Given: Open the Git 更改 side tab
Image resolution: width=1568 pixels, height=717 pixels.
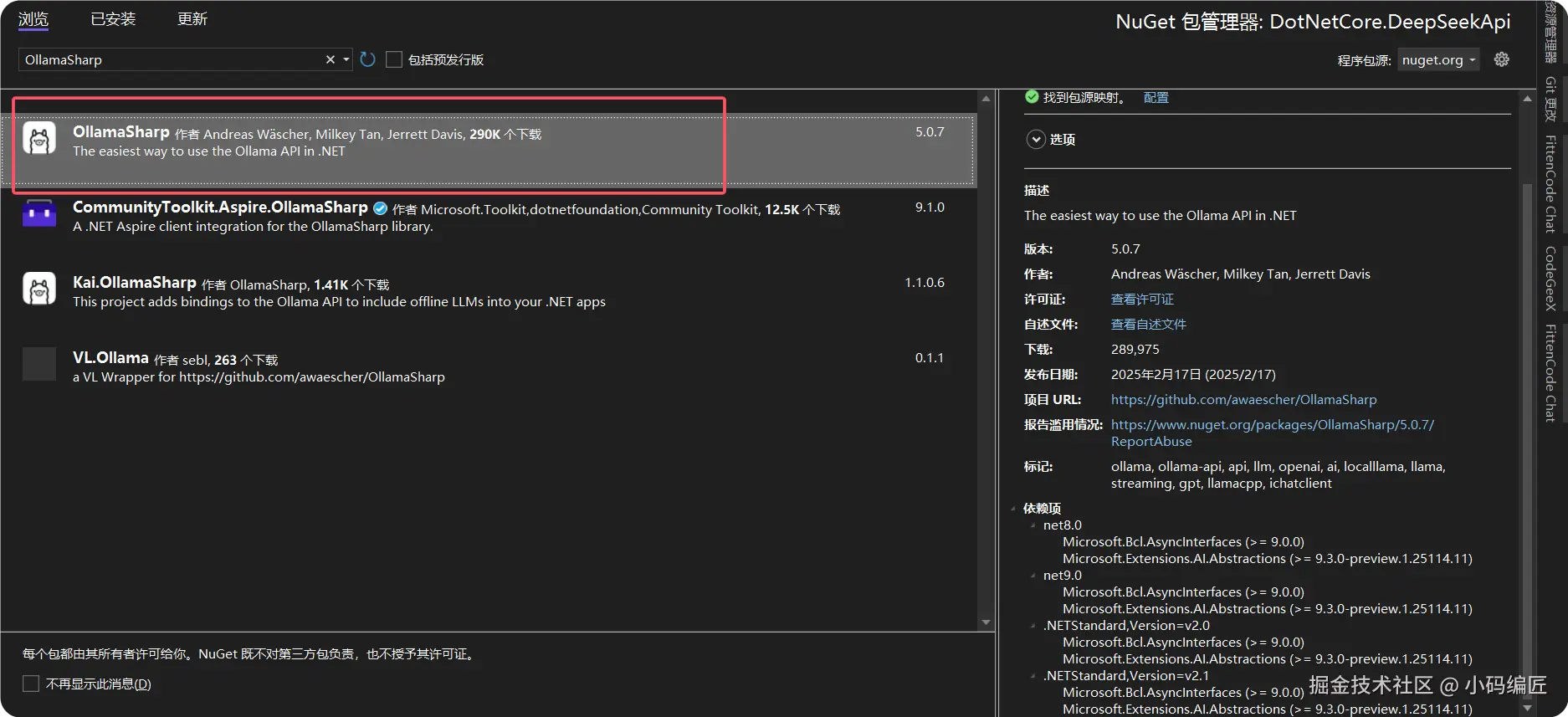Looking at the screenshot, I should click(1550, 99).
